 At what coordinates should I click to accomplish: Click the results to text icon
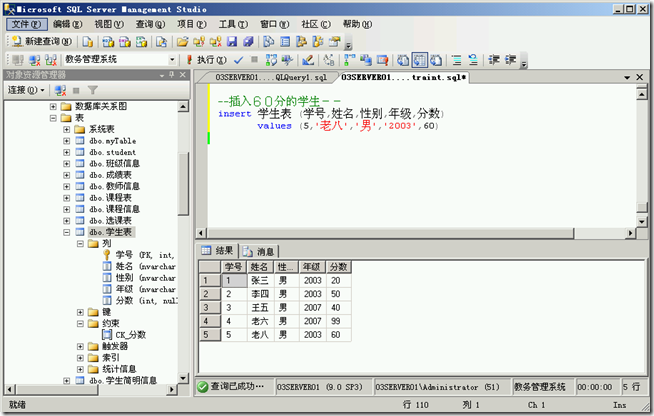[x=403, y=60]
